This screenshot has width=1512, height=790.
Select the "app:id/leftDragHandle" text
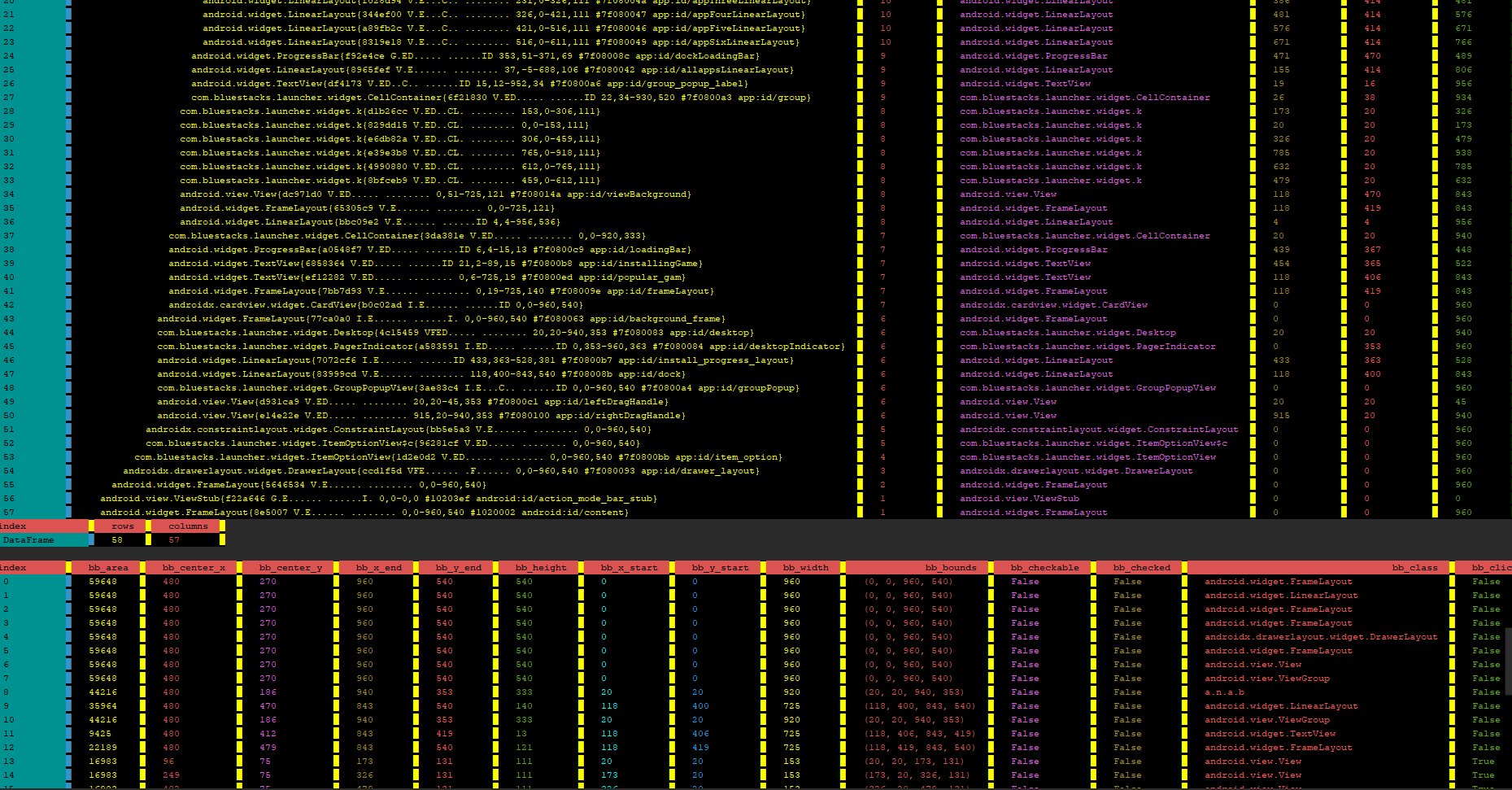click(605, 401)
